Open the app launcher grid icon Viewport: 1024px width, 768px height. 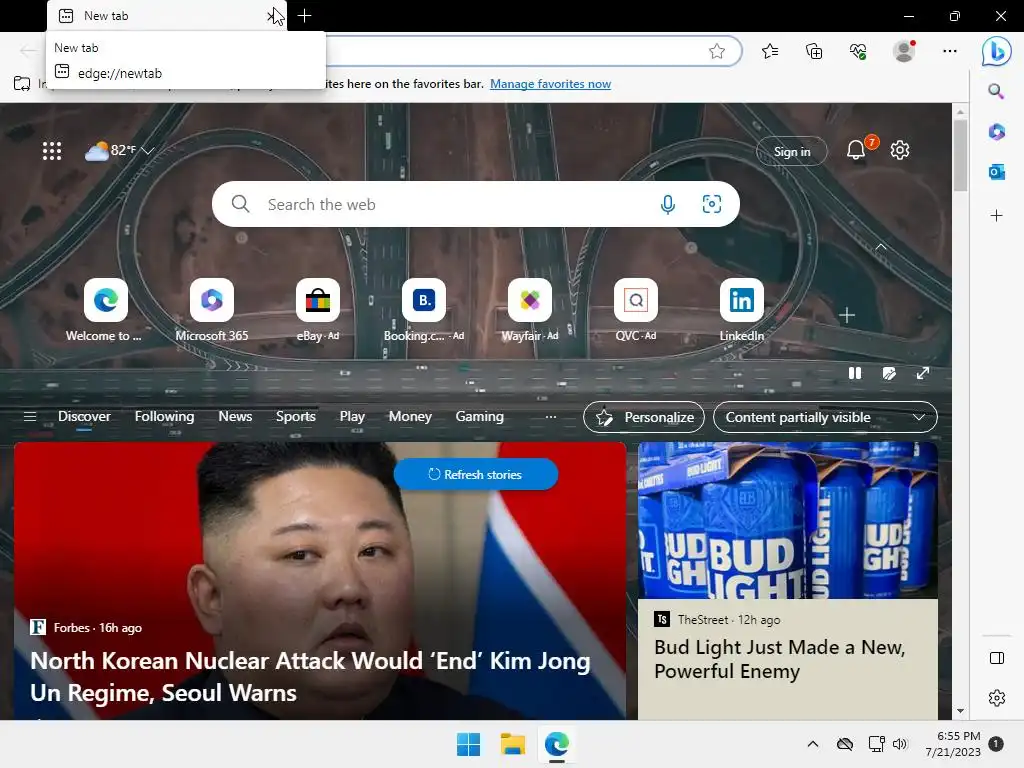[x=52, y=151]
